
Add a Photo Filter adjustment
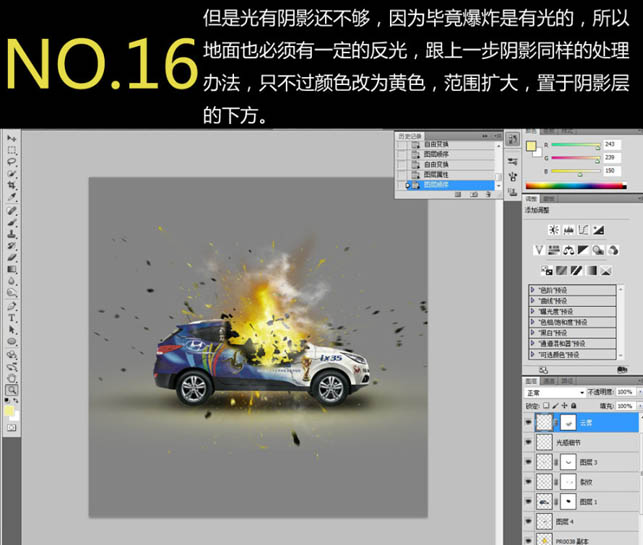click(x=598, y=250)
